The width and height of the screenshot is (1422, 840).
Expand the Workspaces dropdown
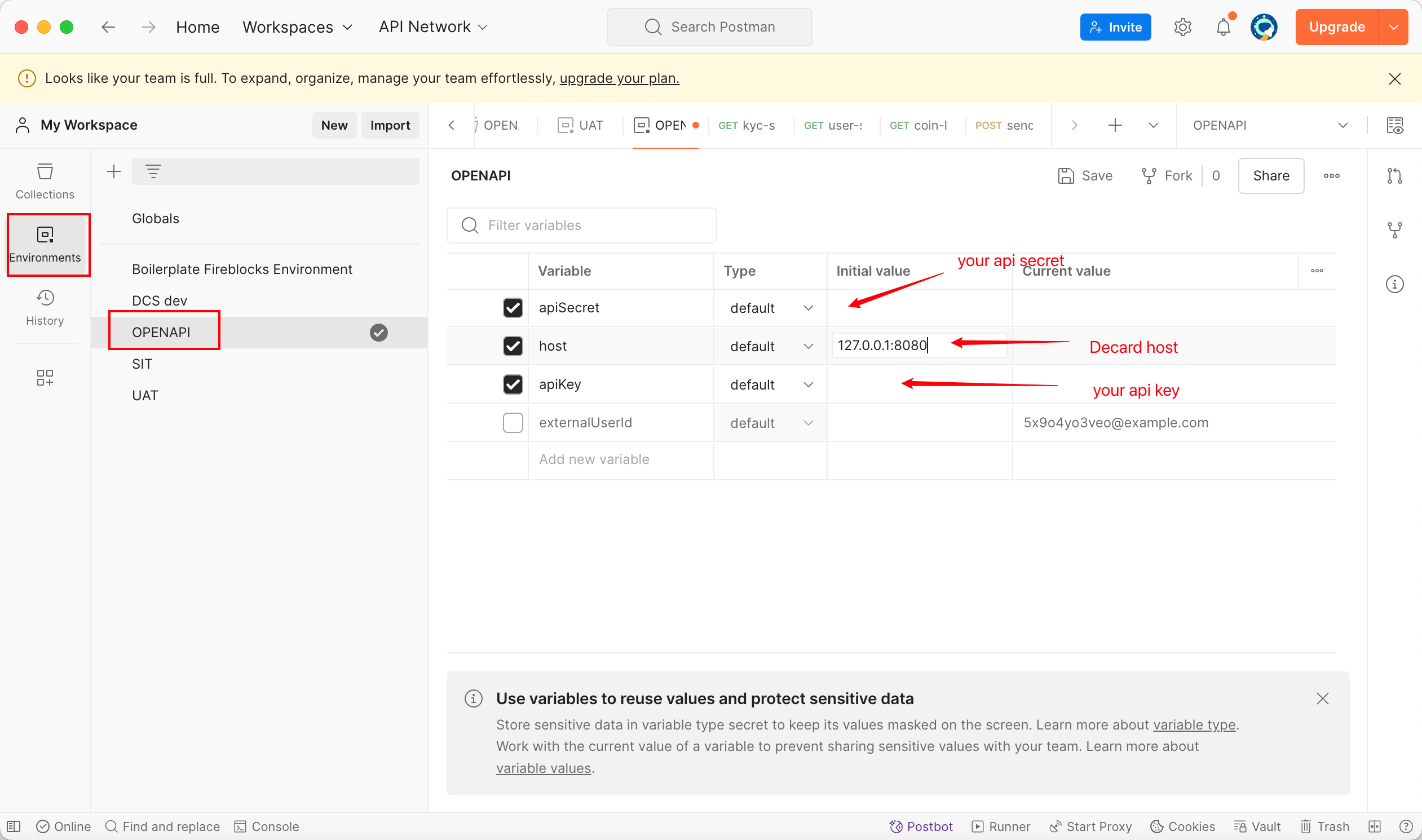point(298,26)
